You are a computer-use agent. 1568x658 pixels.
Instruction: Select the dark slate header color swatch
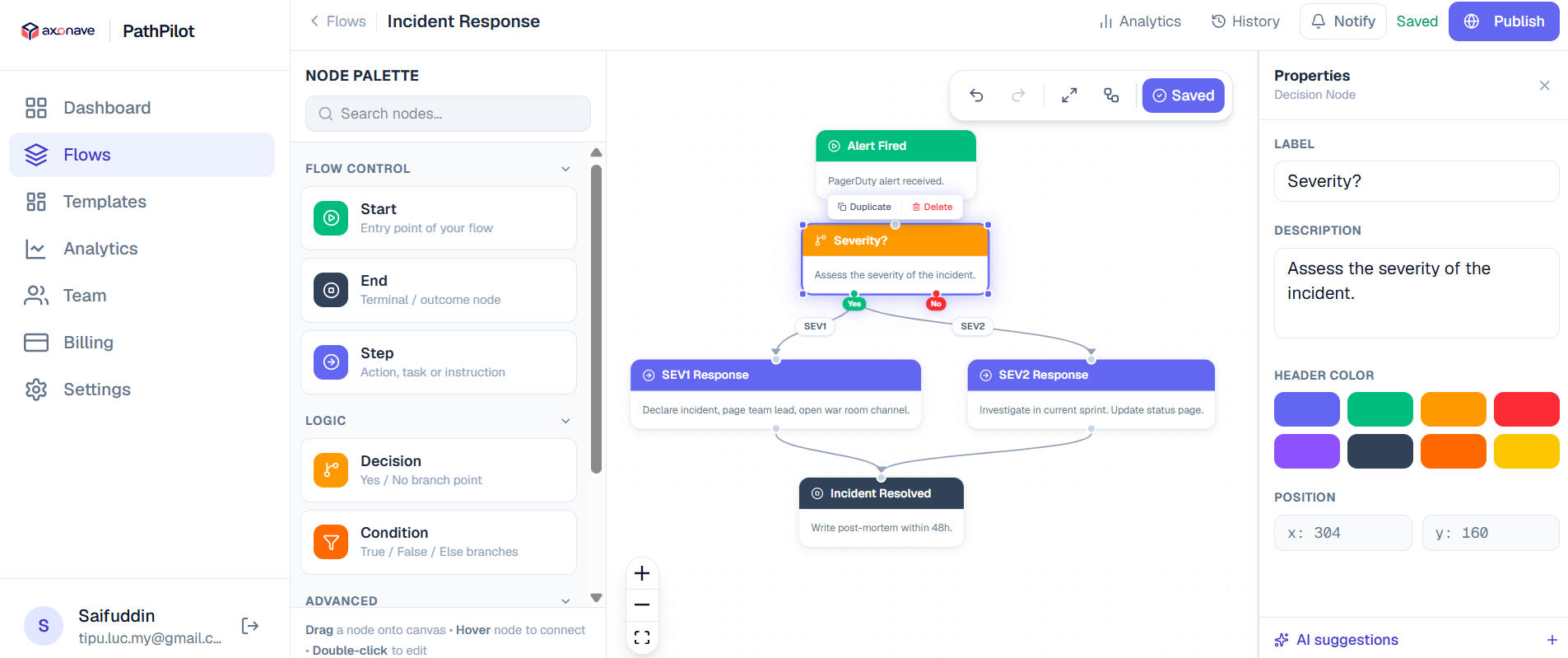[1380, 451]
